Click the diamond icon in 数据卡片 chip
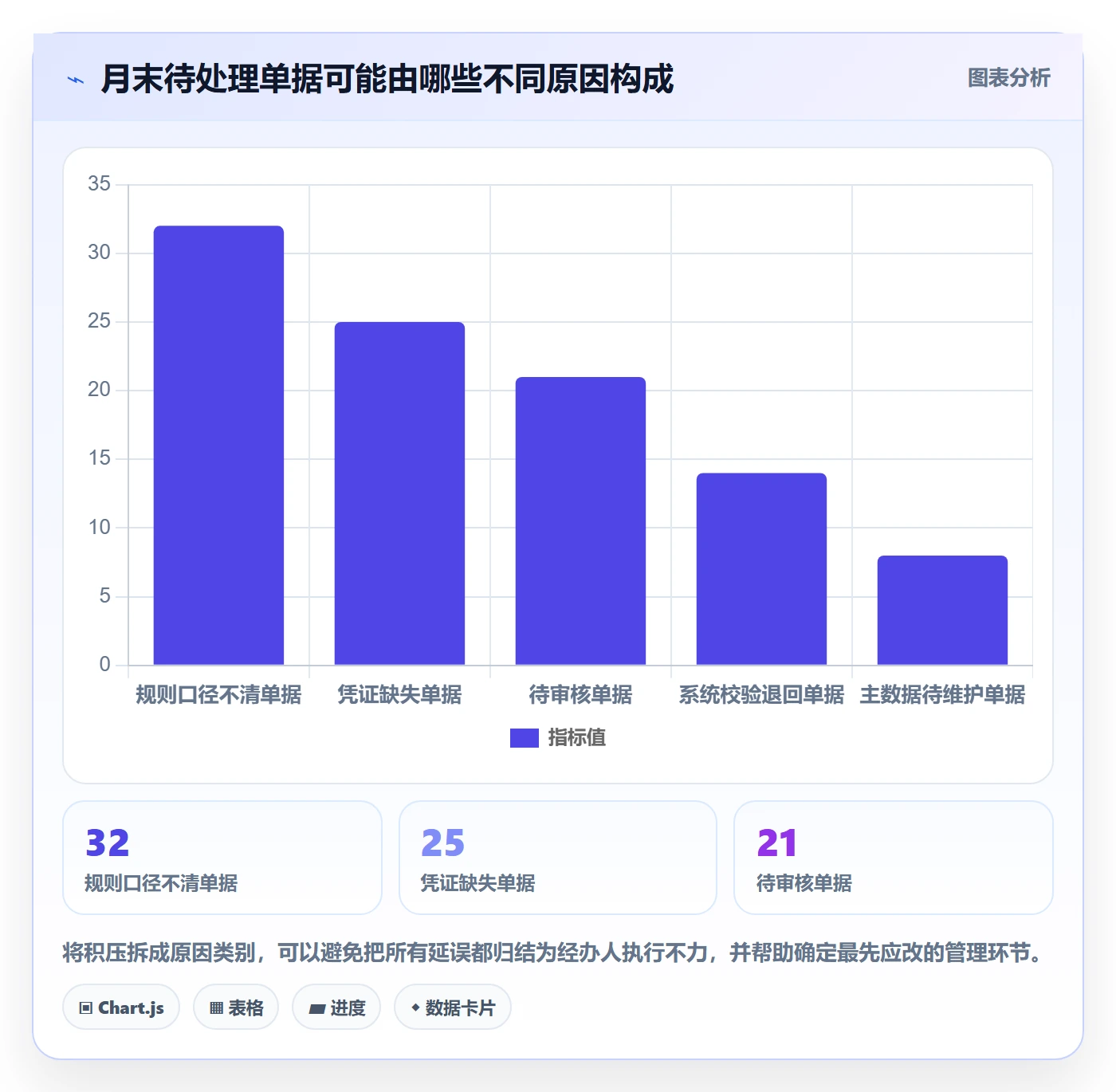The width and height of the screenshot is (1116, 1092). (x=415, y=1008)
